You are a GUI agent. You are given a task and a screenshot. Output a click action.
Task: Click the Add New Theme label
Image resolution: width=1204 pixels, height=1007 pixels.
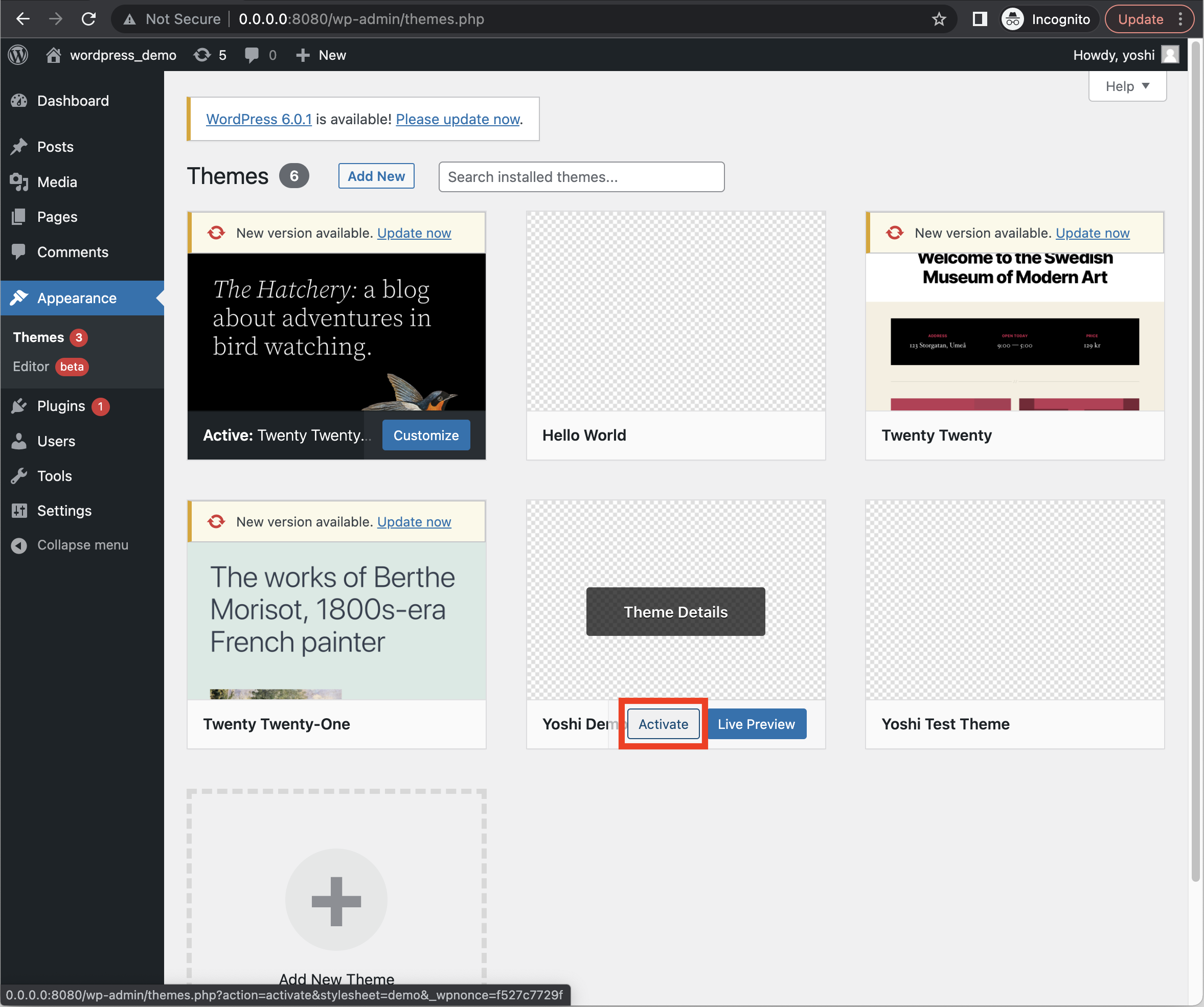336,978
